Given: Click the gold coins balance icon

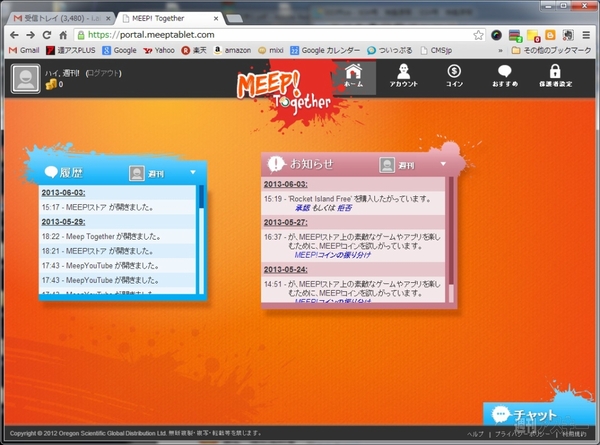Looking at the screenshot, I should click(x=51, y=85).
